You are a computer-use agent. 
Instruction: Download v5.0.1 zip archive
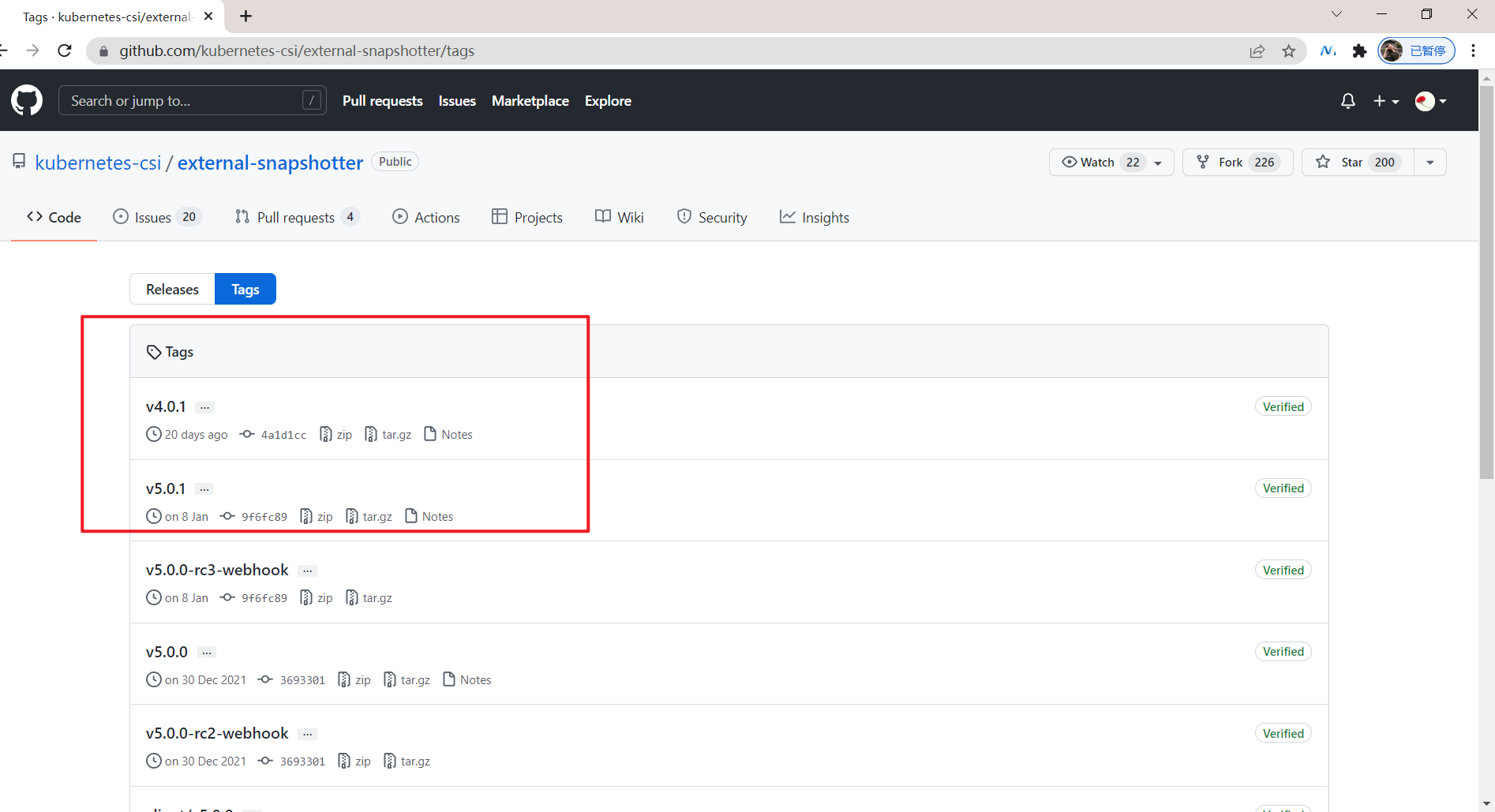(317, 517)
